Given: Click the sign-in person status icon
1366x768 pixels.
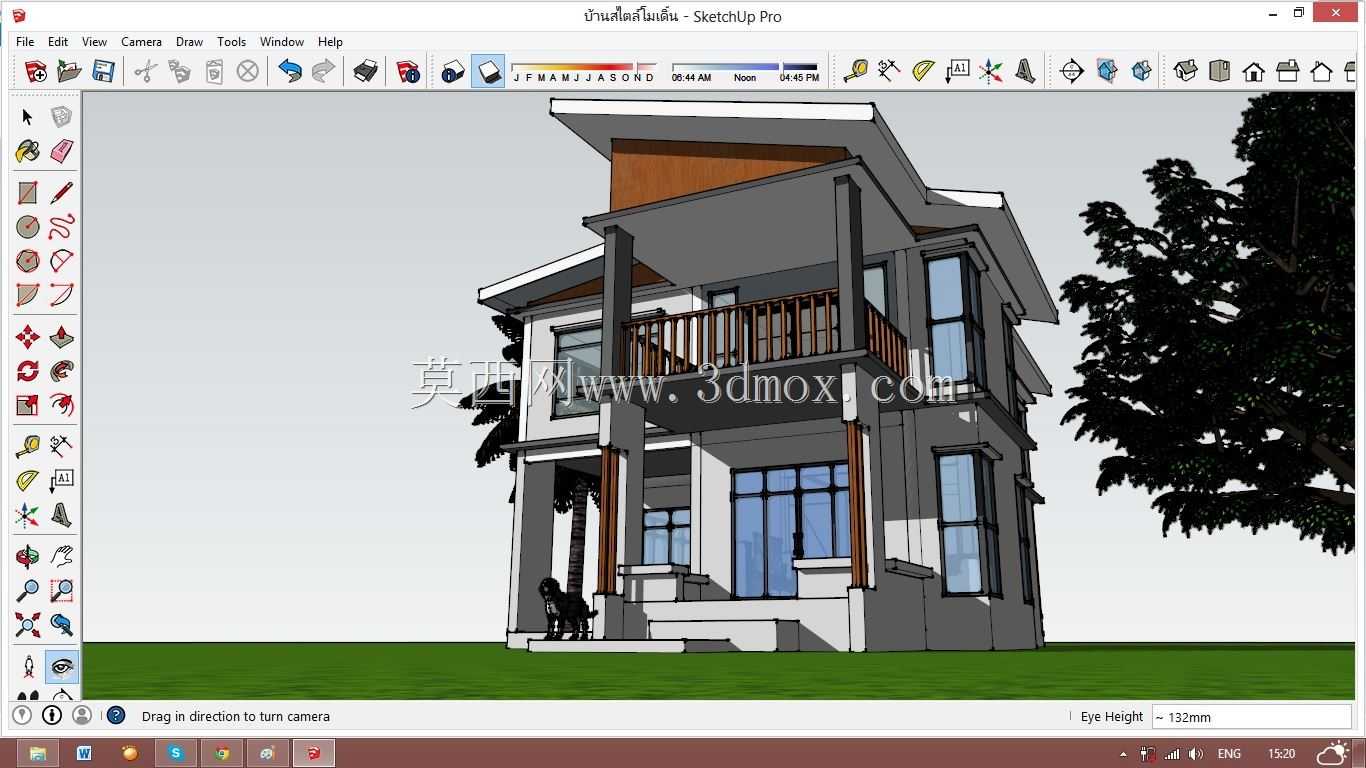Looking at the screenshot, I should [82, 715].
